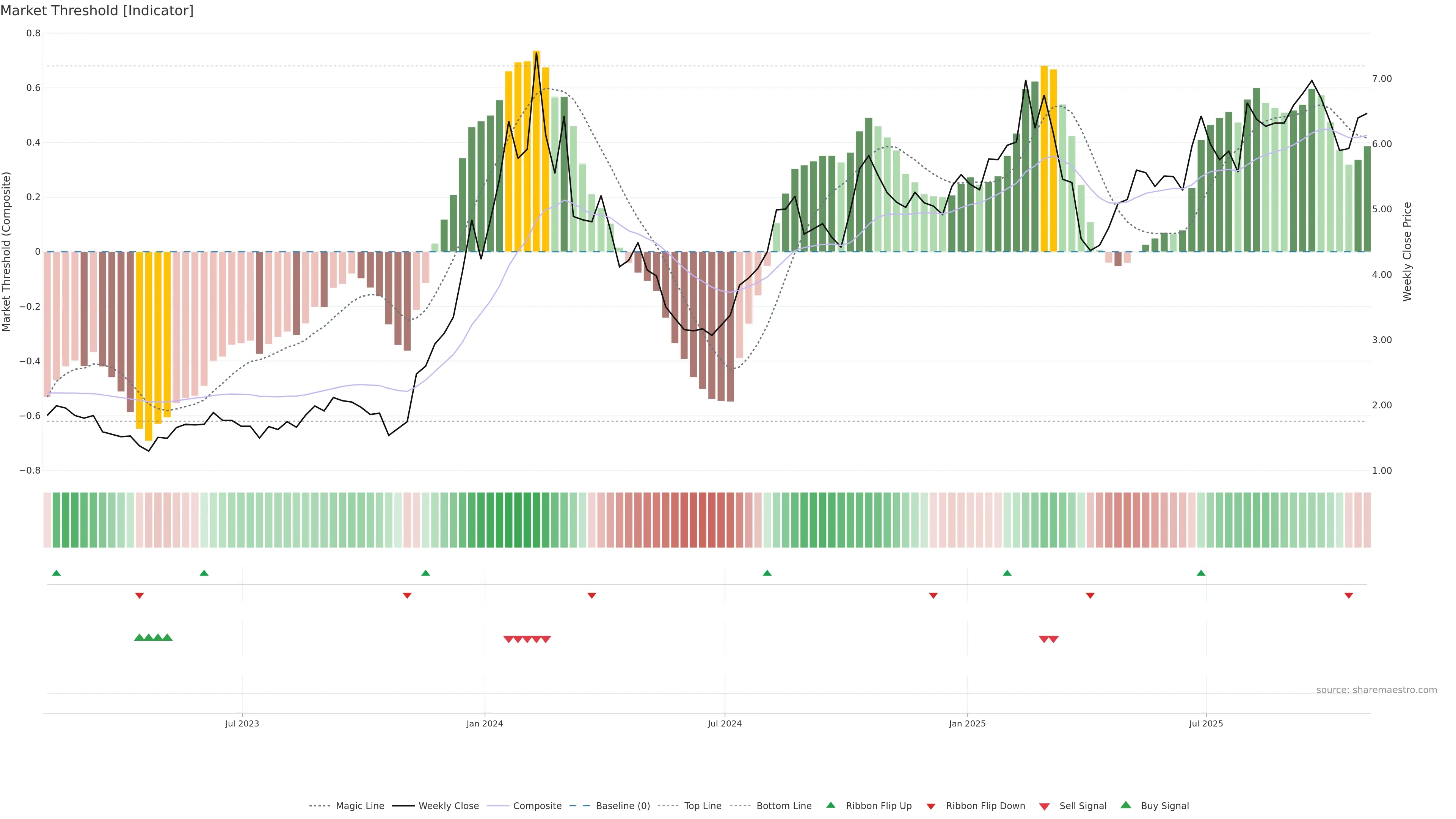Screen dimensions: 1456x819
Task: Click the first Sell Signal triangle in 2024
Action: click(x=508, y=639)
